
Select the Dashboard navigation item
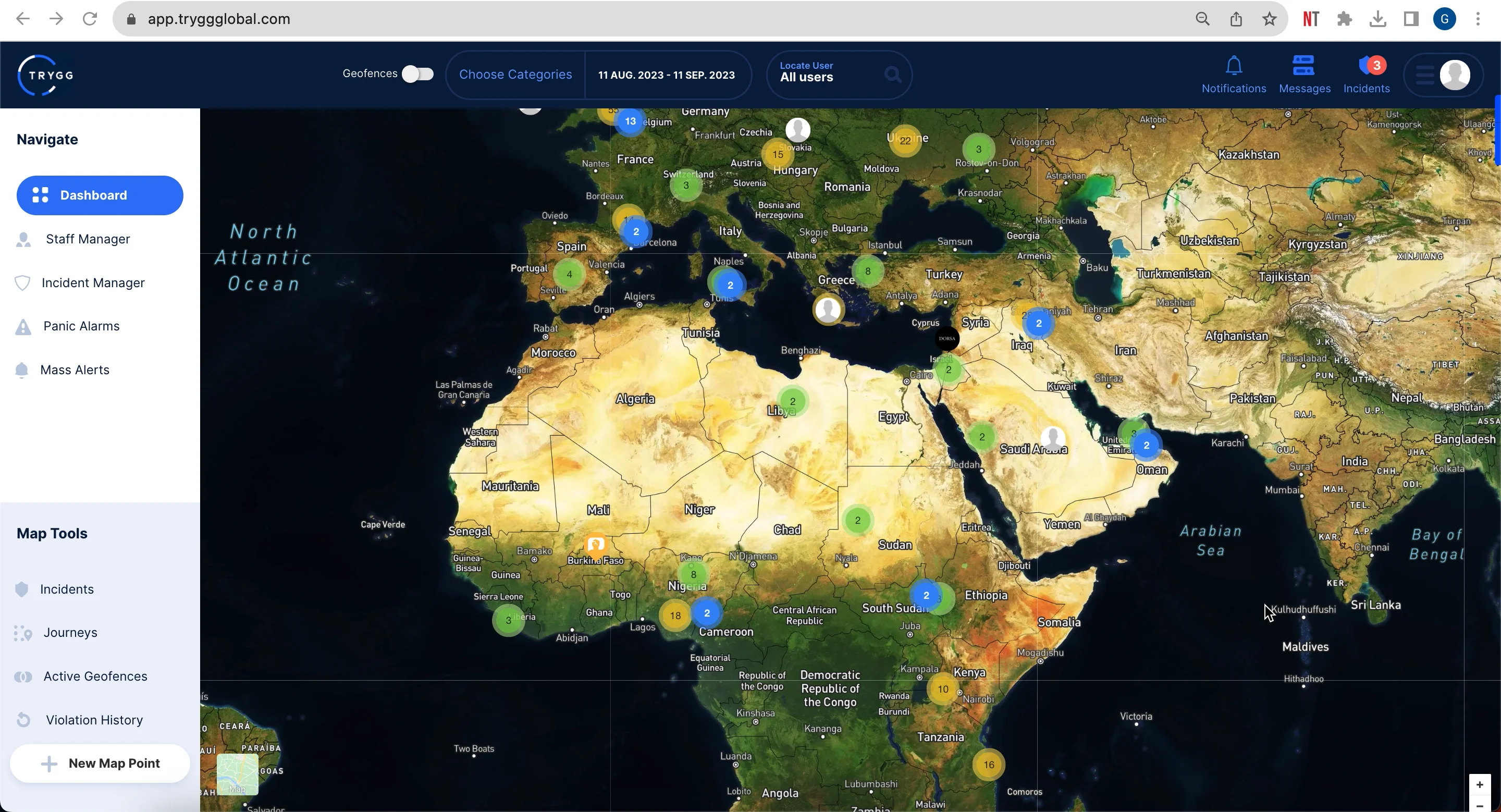pos(100,195)
